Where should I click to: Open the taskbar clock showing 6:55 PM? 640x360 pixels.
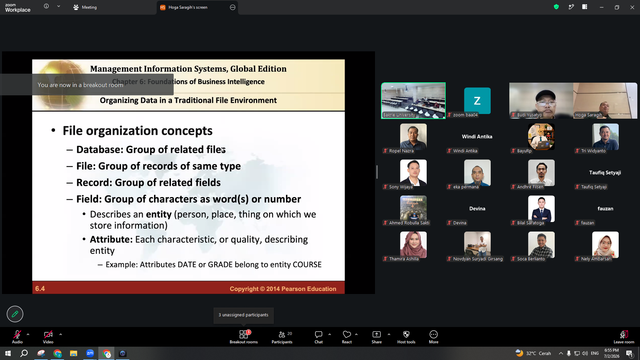pos(611,353)
